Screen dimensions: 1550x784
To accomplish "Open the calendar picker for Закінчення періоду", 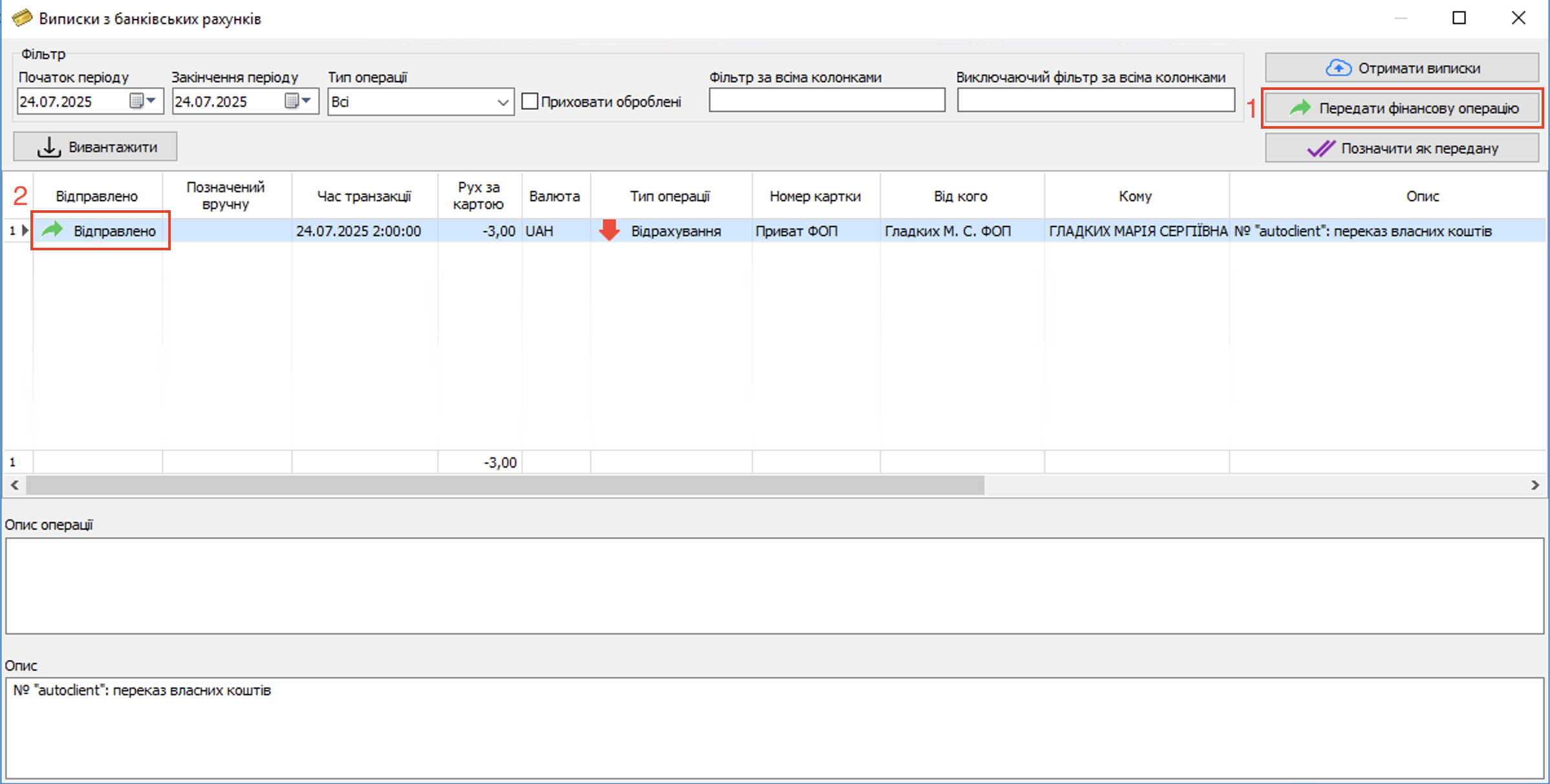I will click(x=291, y=101).
